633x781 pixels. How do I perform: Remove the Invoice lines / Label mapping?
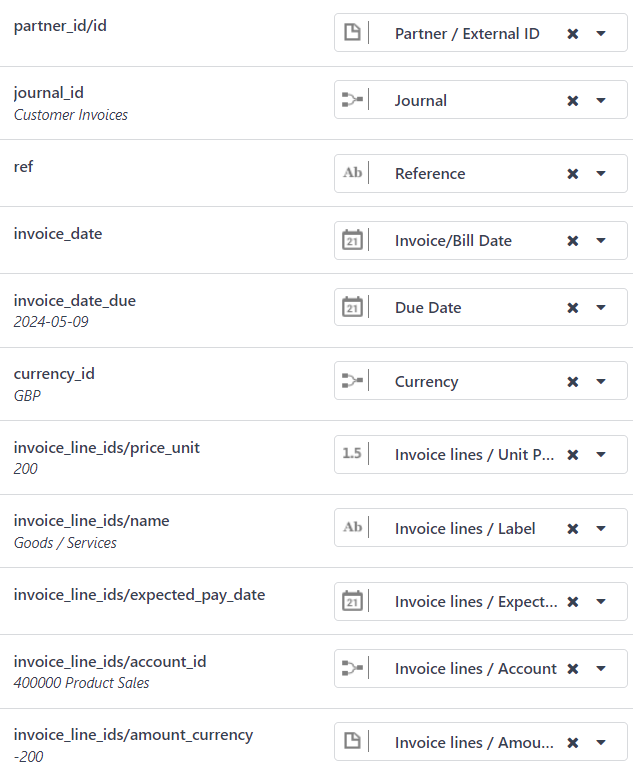point(573,529)
